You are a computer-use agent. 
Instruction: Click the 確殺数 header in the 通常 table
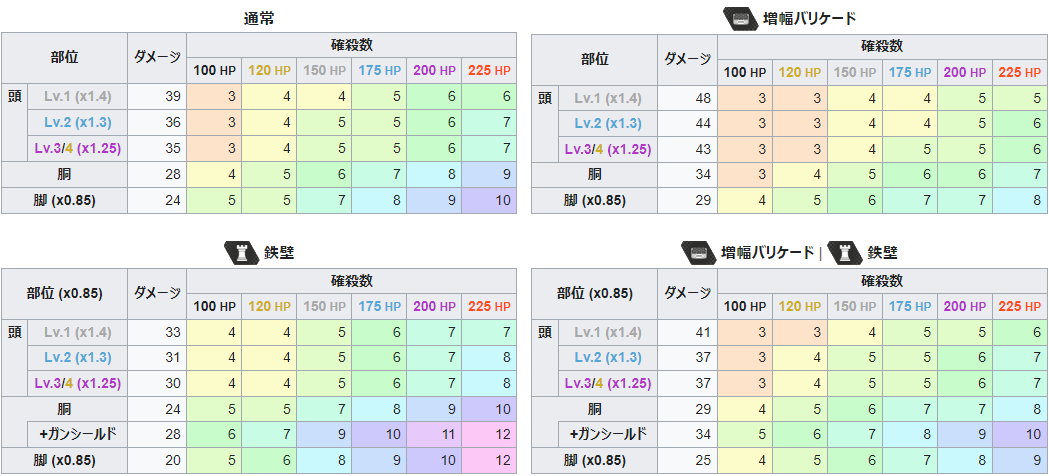pyautogui.click(x=352, y=45)
